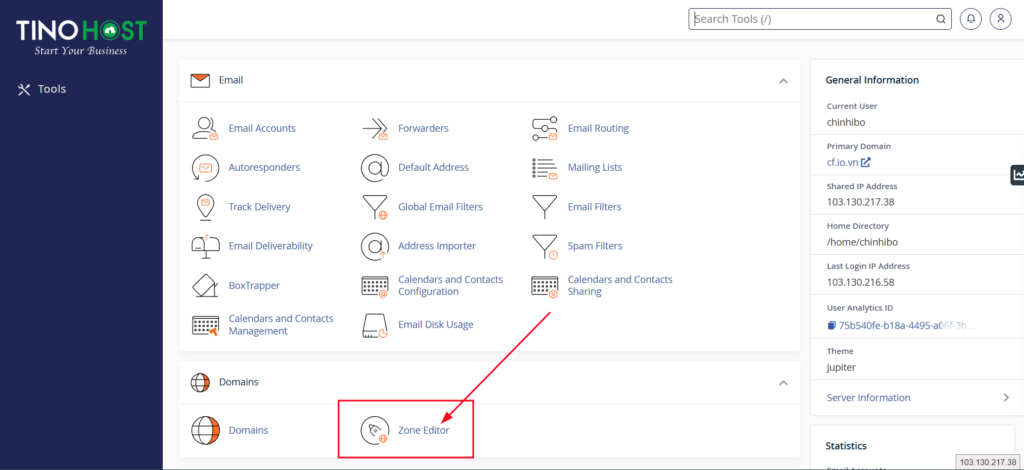Open the Track Delivery pin icon
The height and width of the screenshot is (470, 1024).
204,207
